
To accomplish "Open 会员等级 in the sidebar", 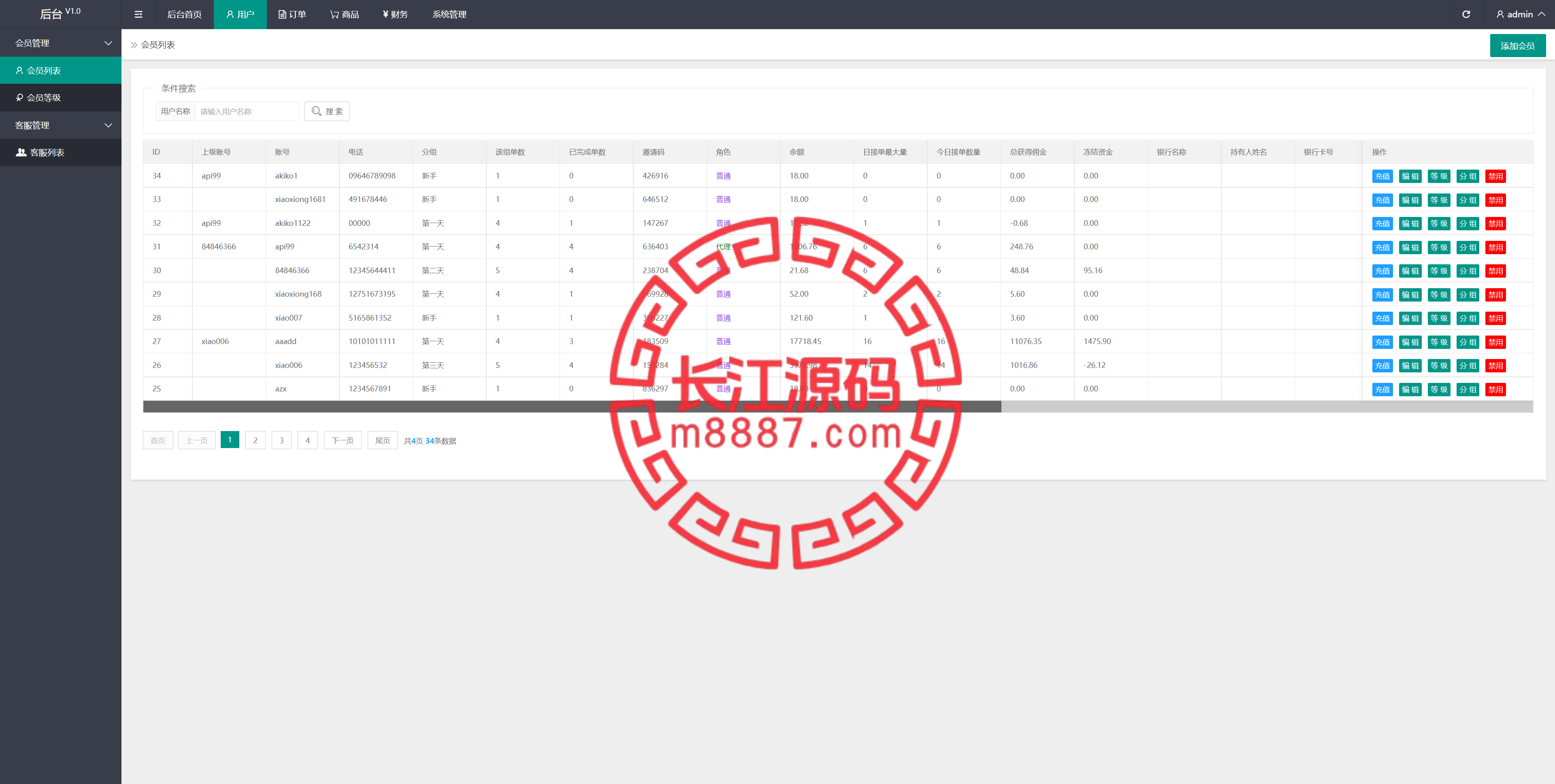I will click(60, 98).
